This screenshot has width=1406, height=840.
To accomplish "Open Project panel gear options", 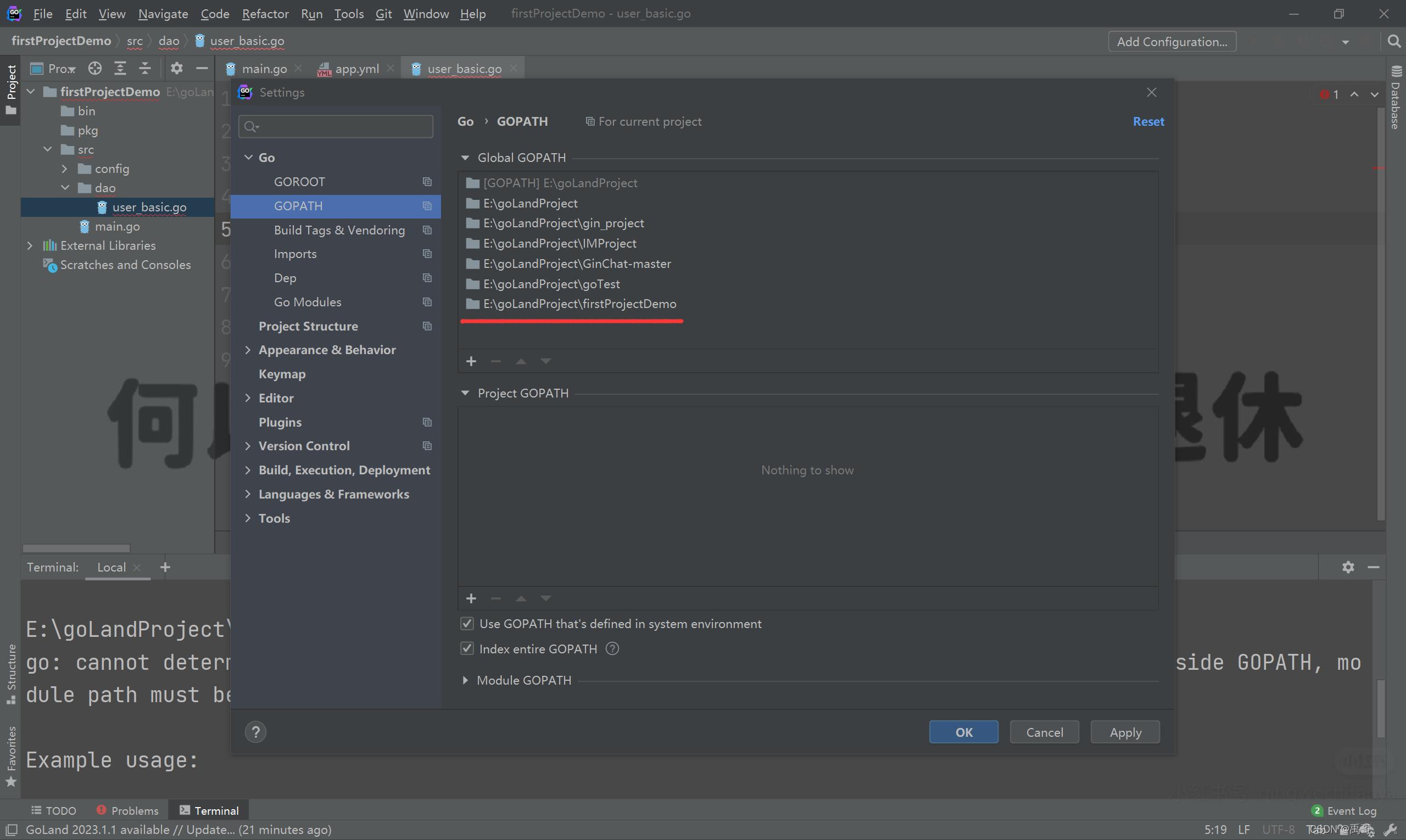I will coord(177,69).
